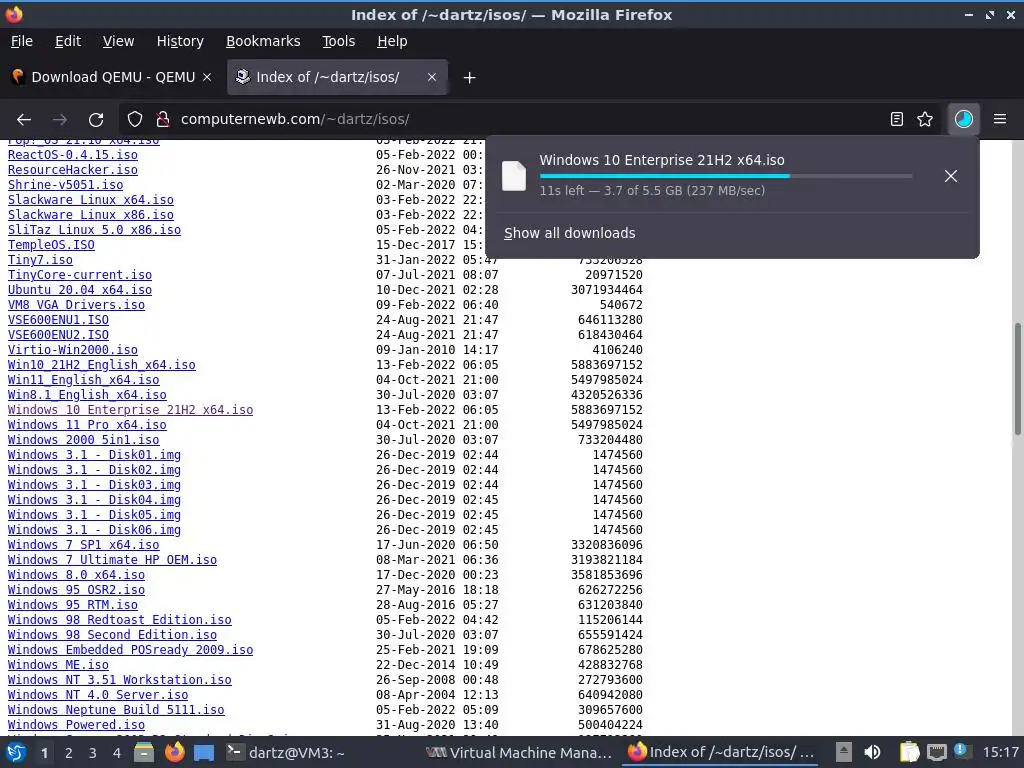Open the update notifier tray icon

coord(962,752)
